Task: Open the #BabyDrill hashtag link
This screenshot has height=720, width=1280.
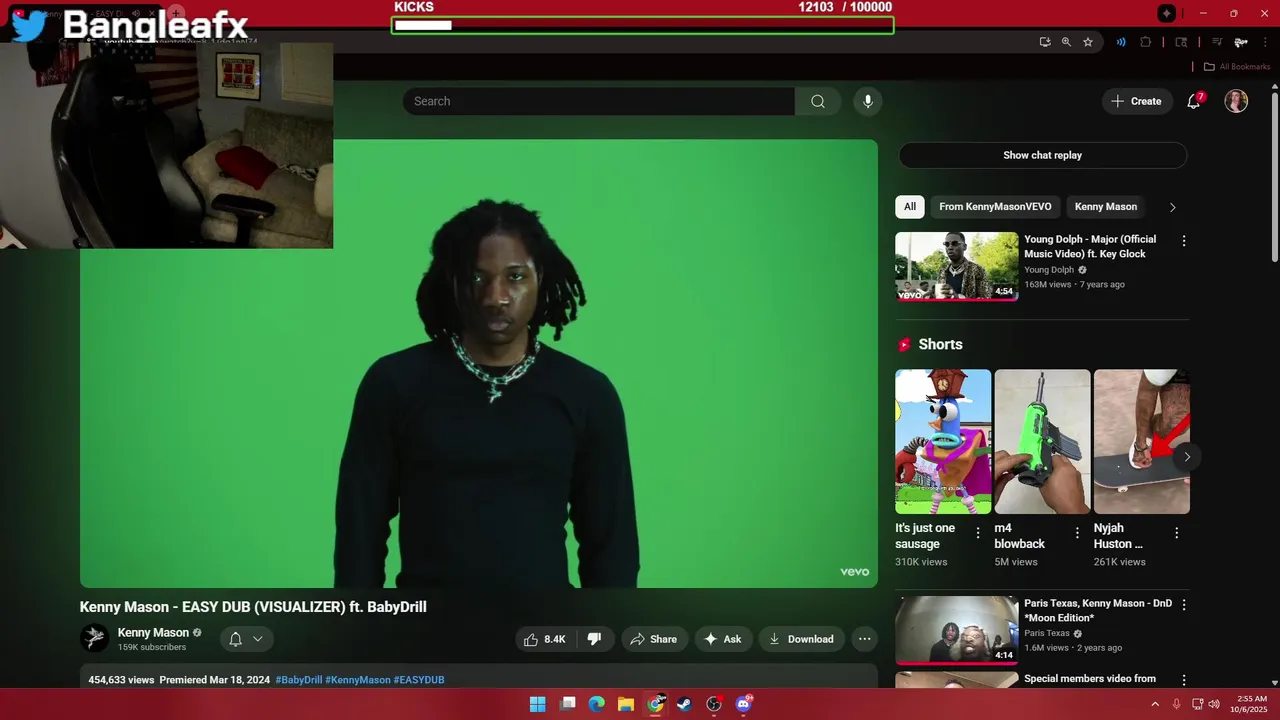Action: [299, 680]
